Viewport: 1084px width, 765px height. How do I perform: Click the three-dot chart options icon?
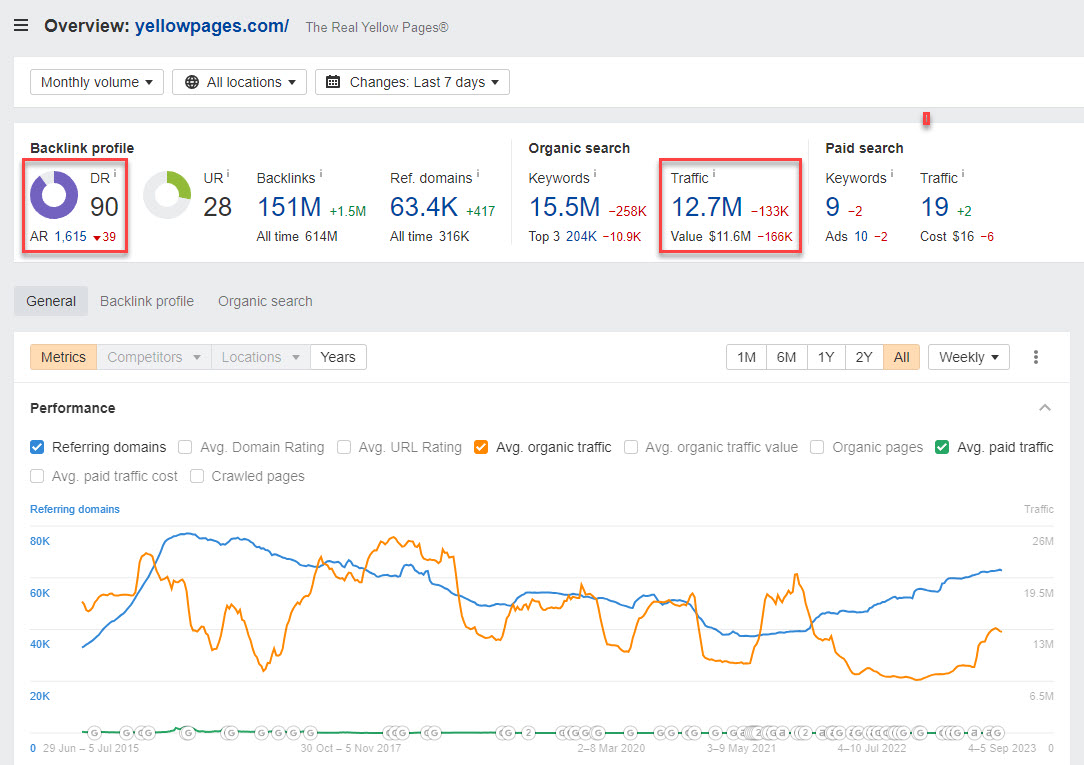tap(1035, 357)
